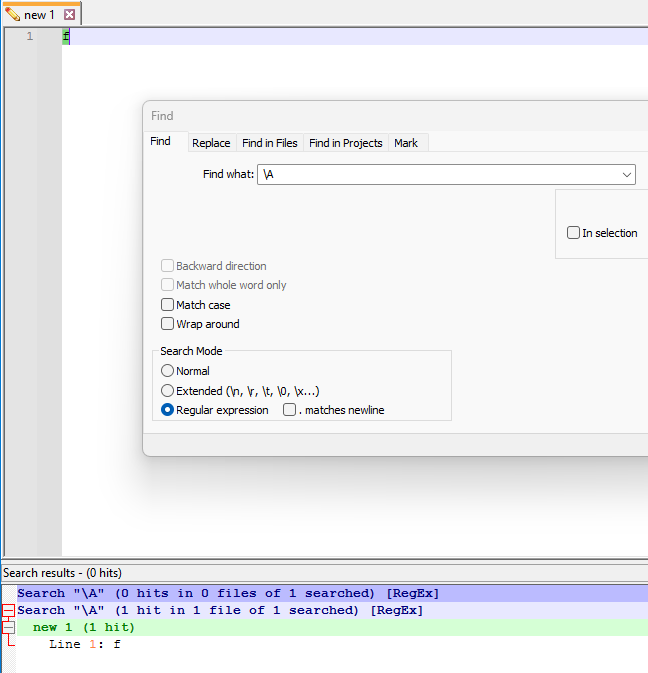Click into the Find what text field
Image resolution: width=648 pixels, height=673 pixels.
pyautogui.click(x=440, y=175)
